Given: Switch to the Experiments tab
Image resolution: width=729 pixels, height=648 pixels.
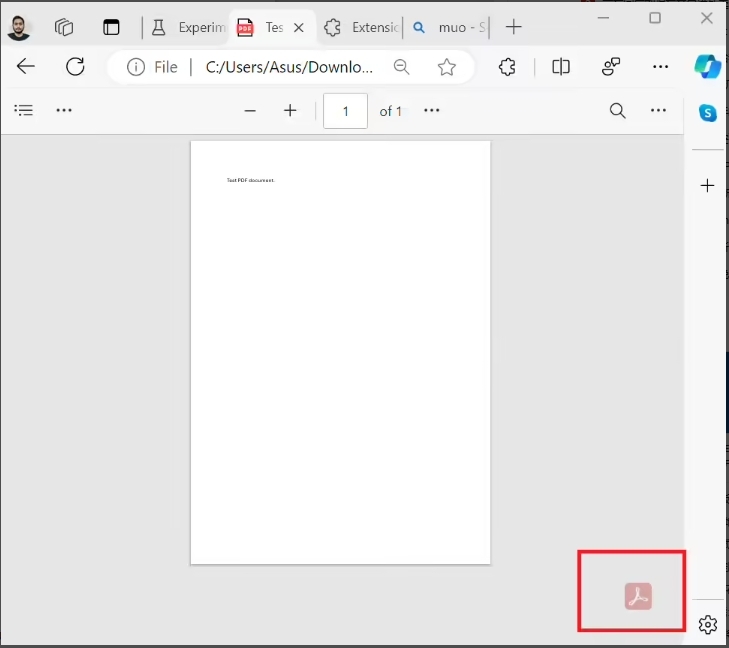Looking at the screenshot, I should point(186,27).
